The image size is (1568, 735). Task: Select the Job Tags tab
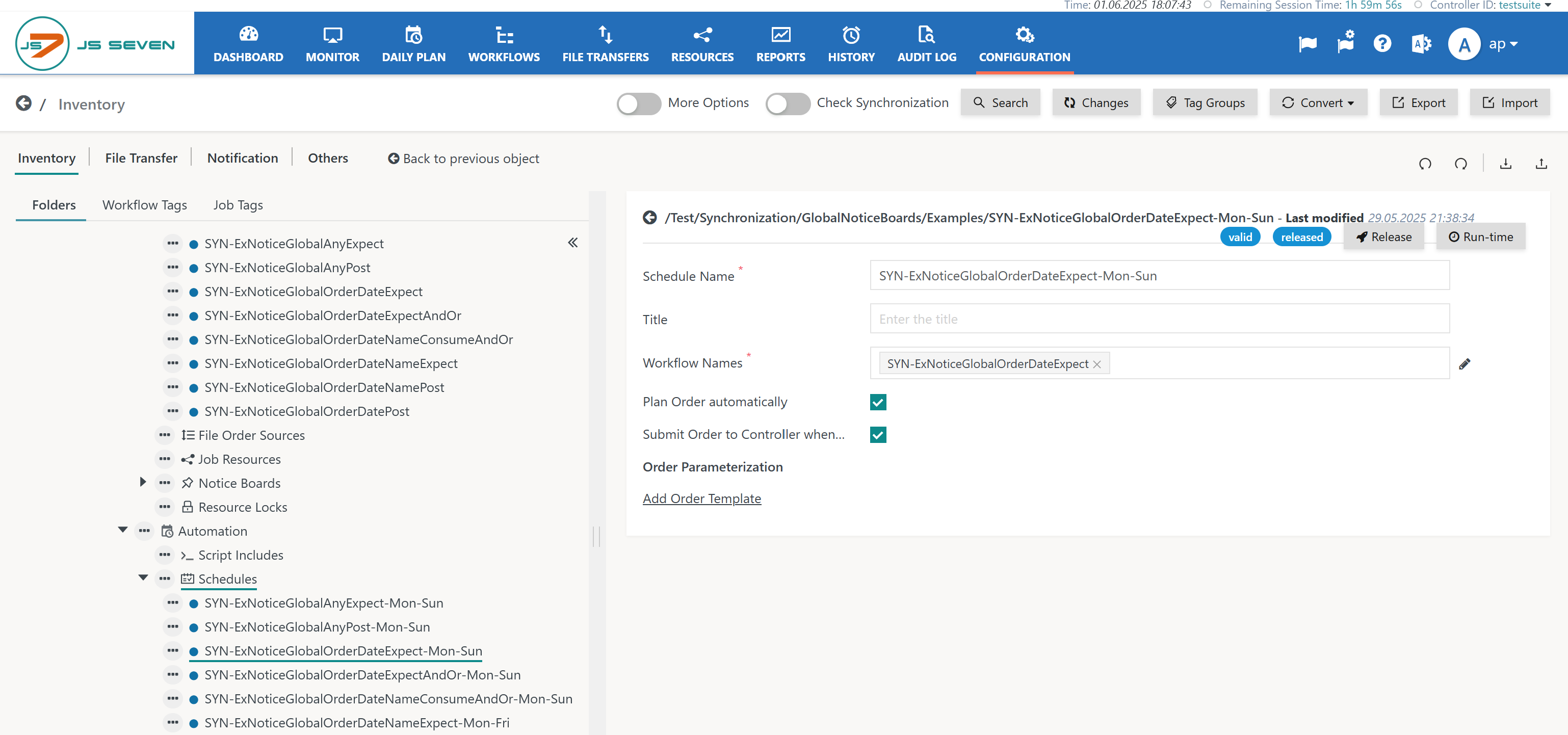(238, 205)
